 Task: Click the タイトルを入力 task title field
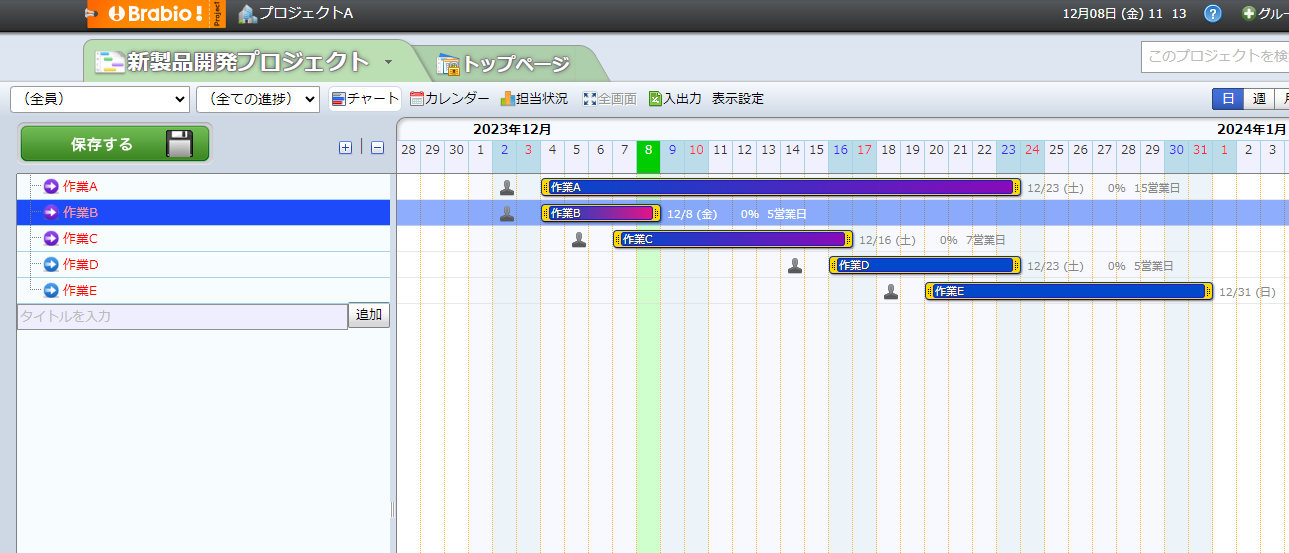click(x=182, y=316)
